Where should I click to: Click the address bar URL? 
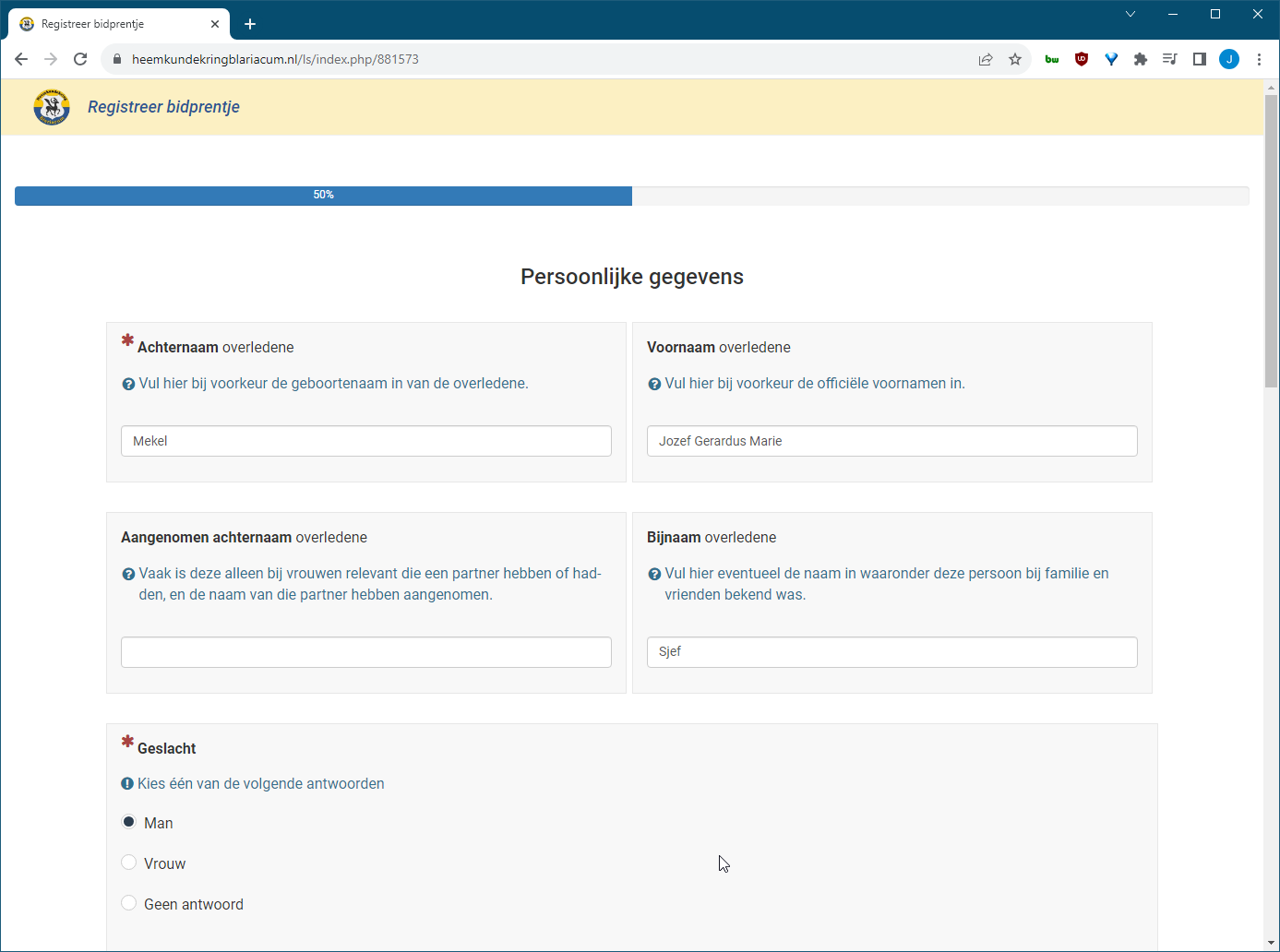[x=275, y=59]
